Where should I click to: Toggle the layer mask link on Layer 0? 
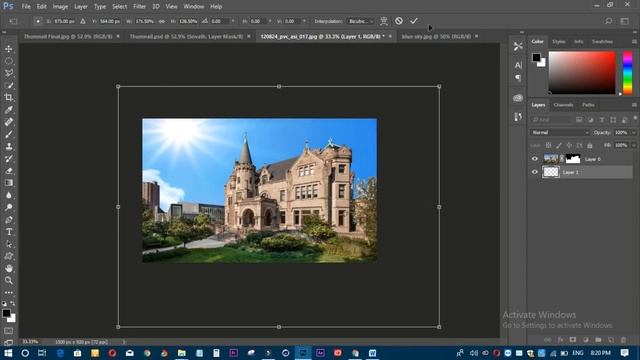562,159
